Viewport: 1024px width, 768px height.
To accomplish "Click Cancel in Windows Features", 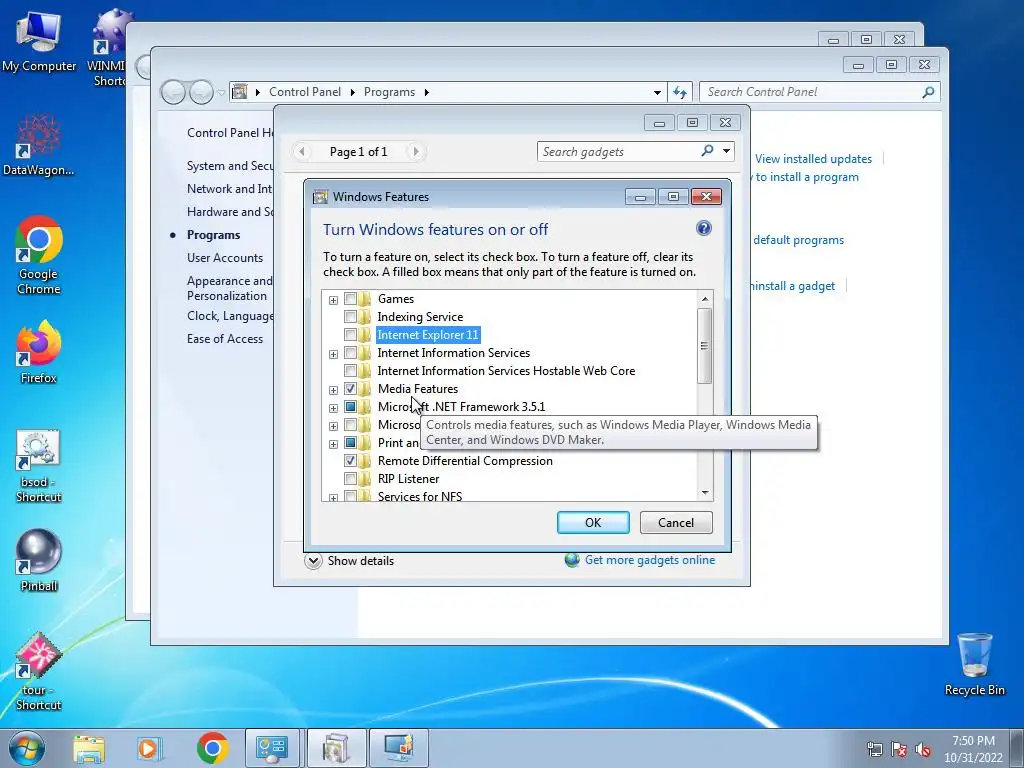I will point(676,522).
